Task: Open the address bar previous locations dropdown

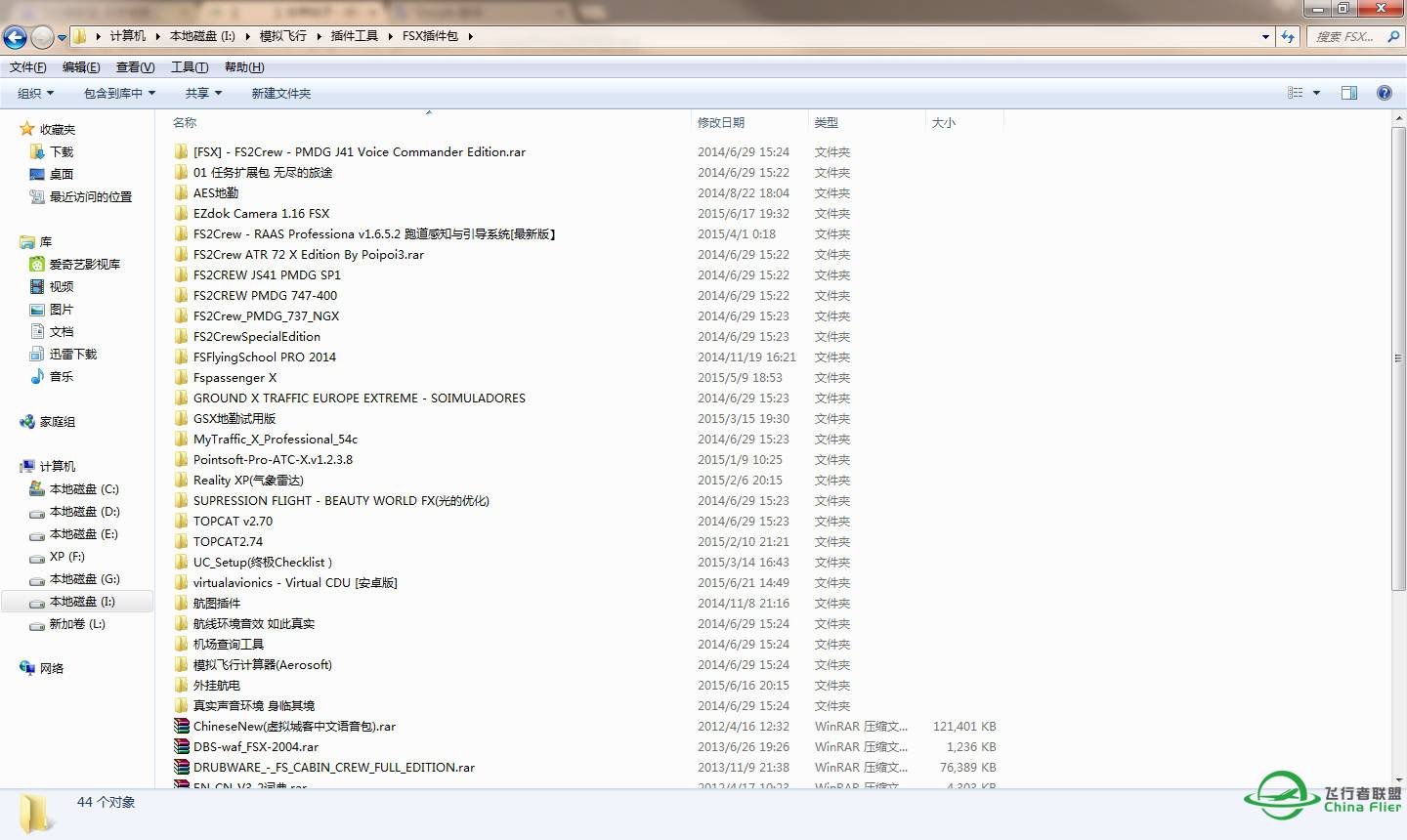Action: pos(1266,37)
